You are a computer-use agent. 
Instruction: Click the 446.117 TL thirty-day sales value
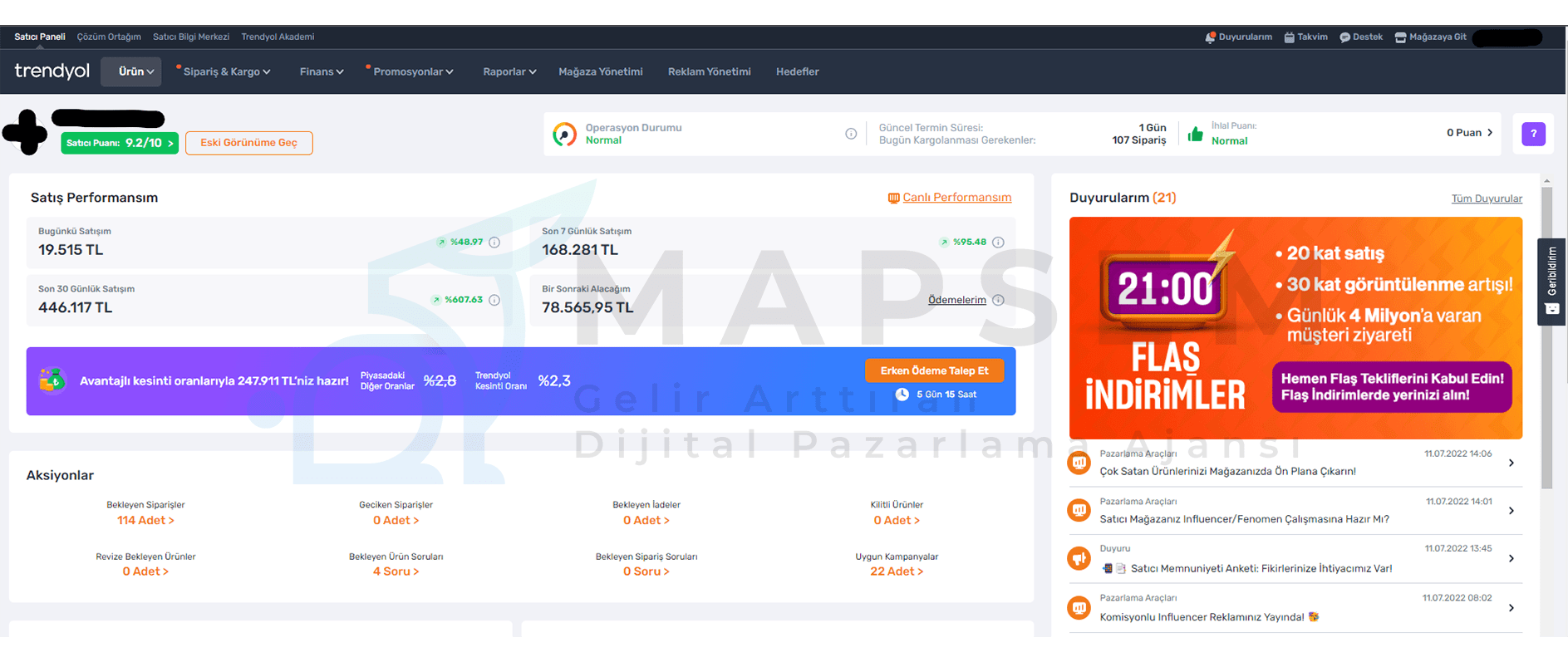pyautogui.click(x=75, y=307)
